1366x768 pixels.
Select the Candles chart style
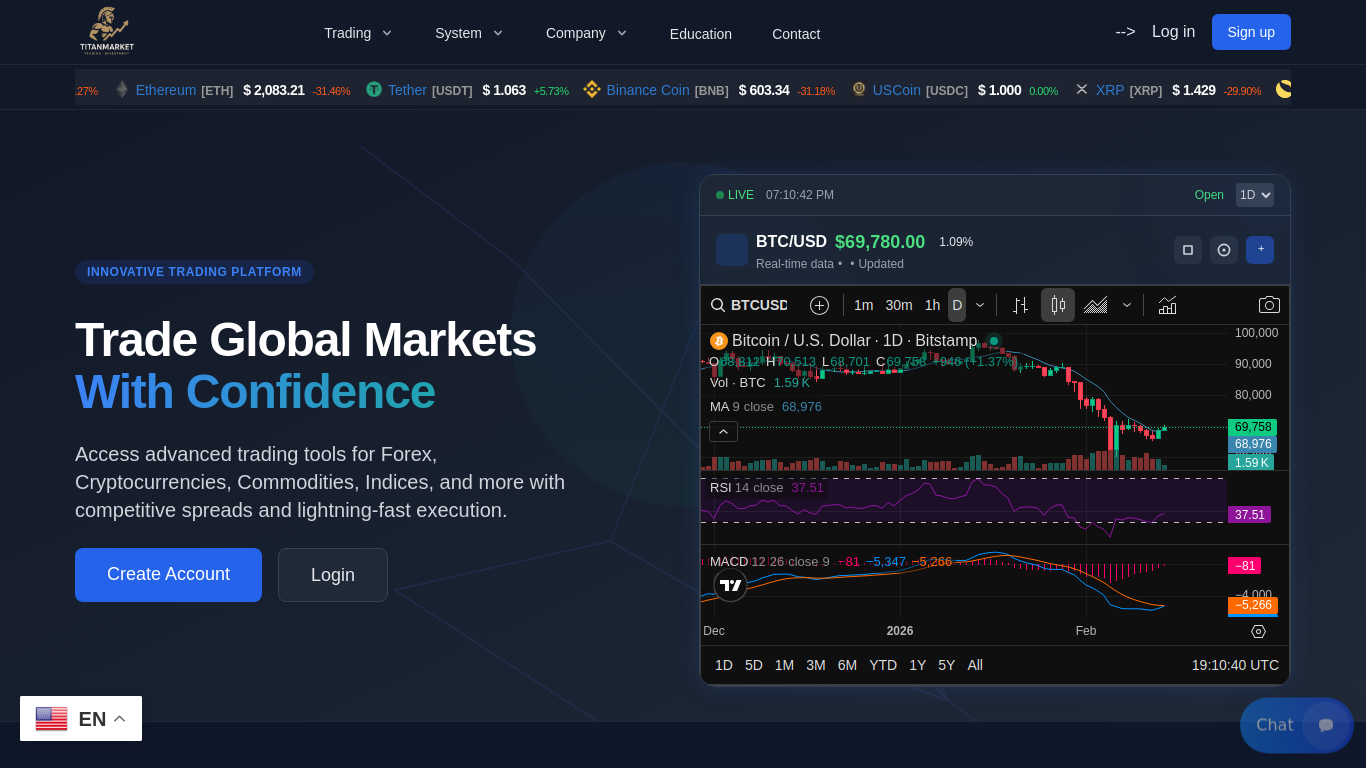click(1058, 305)
